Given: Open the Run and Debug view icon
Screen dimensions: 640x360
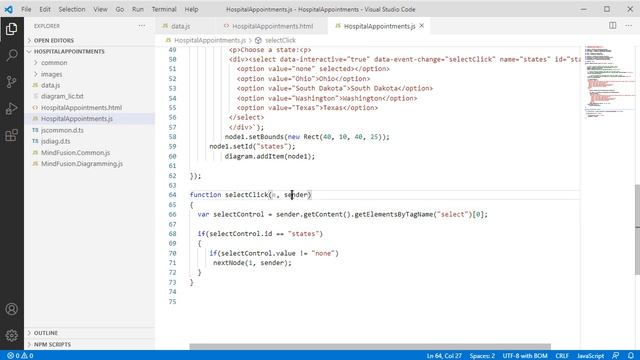Looking at the screenshot, I should [11, 109].
